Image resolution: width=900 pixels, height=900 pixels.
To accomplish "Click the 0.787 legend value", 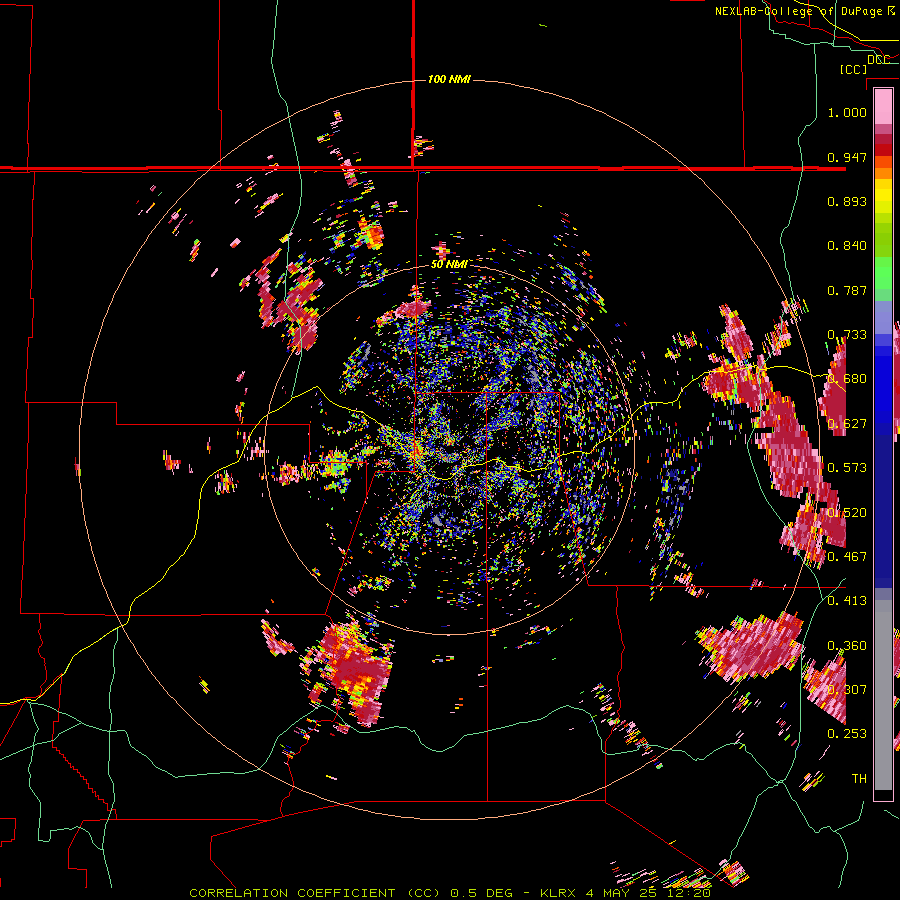I will tap(847, 290).
